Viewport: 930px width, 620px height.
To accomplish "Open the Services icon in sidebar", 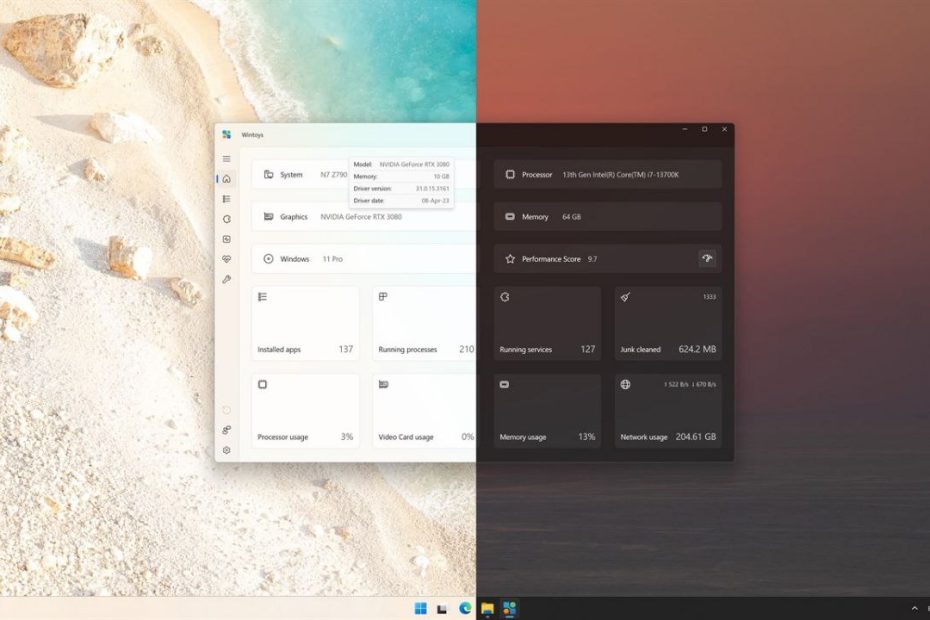I will pyautogui.click(x=226, y=219).
